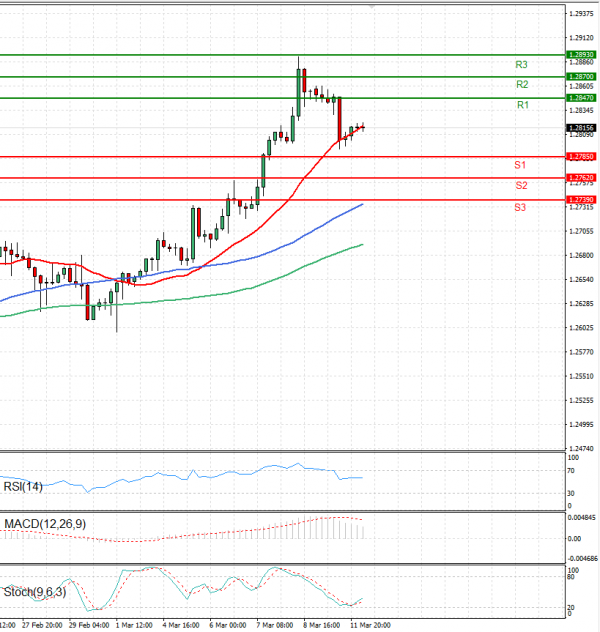Click the S2 support label
This screenshot has height=632, width=600.
(x=521, y=185)
